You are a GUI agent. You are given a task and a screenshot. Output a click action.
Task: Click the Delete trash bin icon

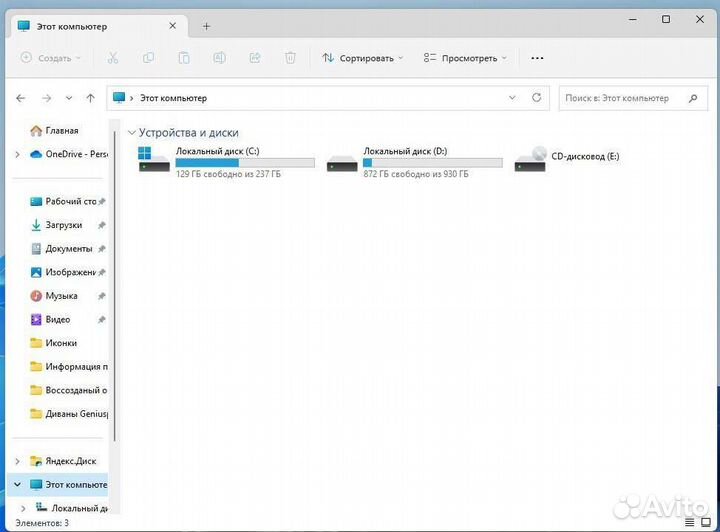(290, 58)
